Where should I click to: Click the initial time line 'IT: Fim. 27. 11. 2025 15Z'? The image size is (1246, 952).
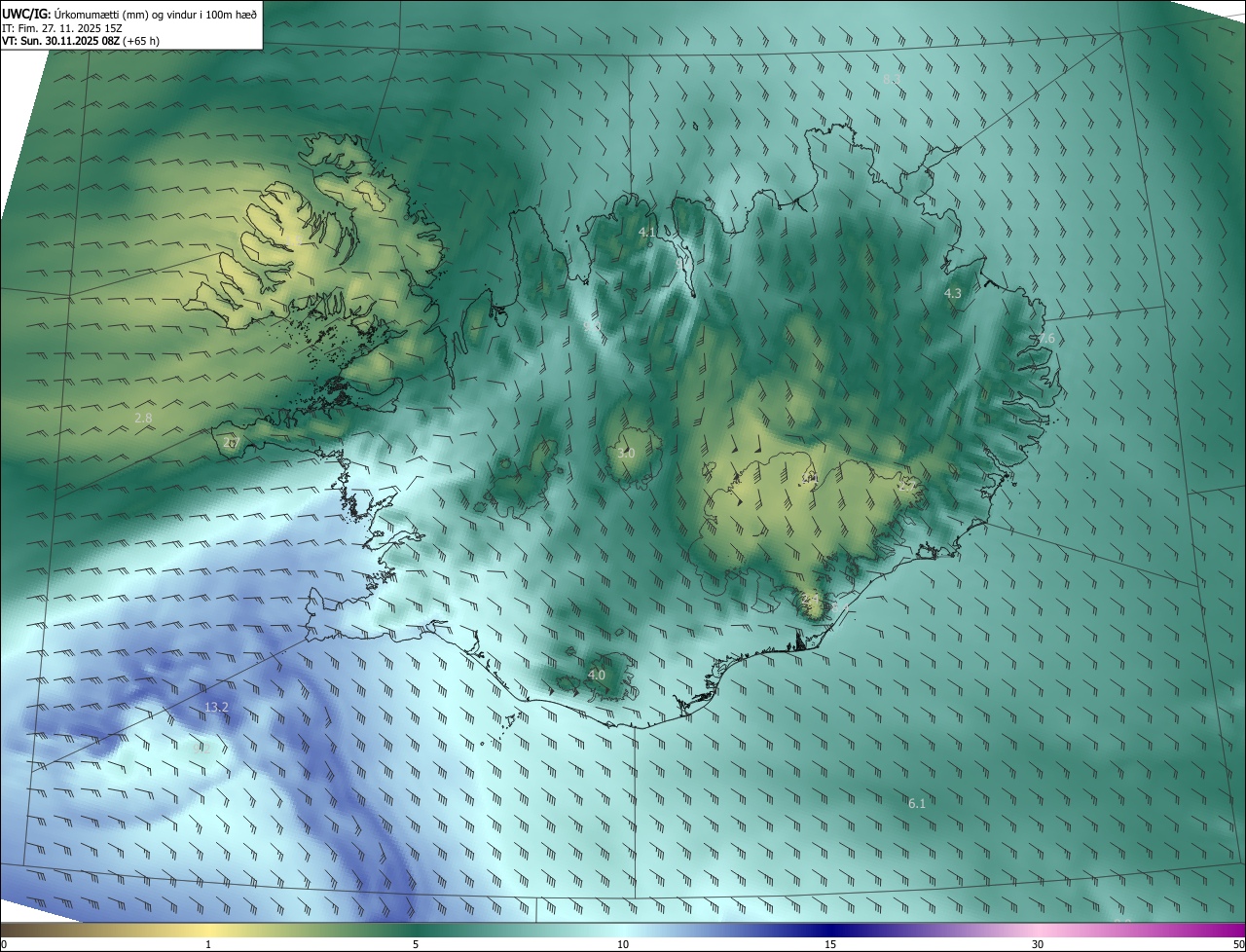pyautogui.click(x=60, y=28)
